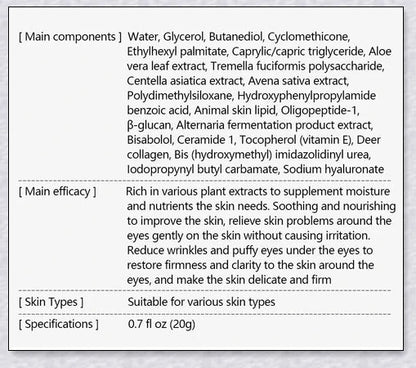Click 'Polydimethylsiloxane' in the ingredient list
The width and height of the screenshot is (416, 368).
point(180,96)
